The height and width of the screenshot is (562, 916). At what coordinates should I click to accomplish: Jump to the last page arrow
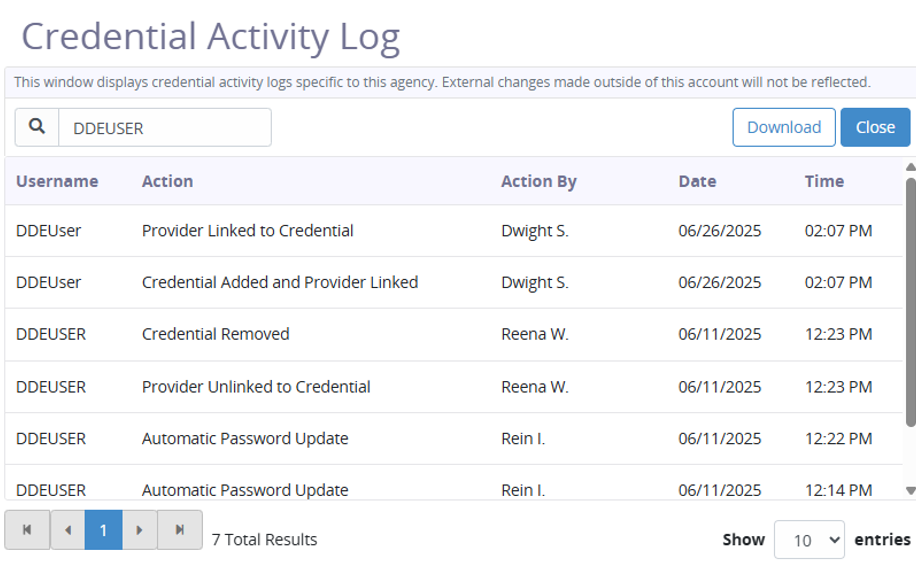point(180,530)
